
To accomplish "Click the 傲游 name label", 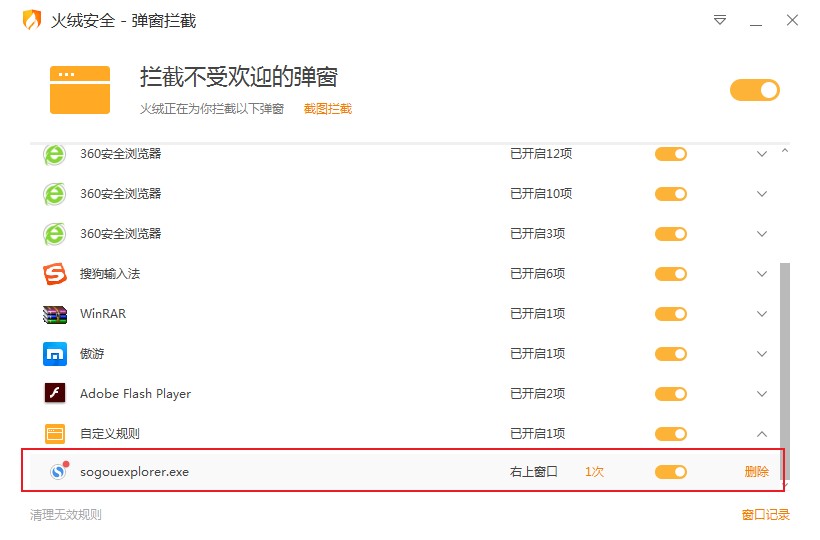I will pos(92,354).
